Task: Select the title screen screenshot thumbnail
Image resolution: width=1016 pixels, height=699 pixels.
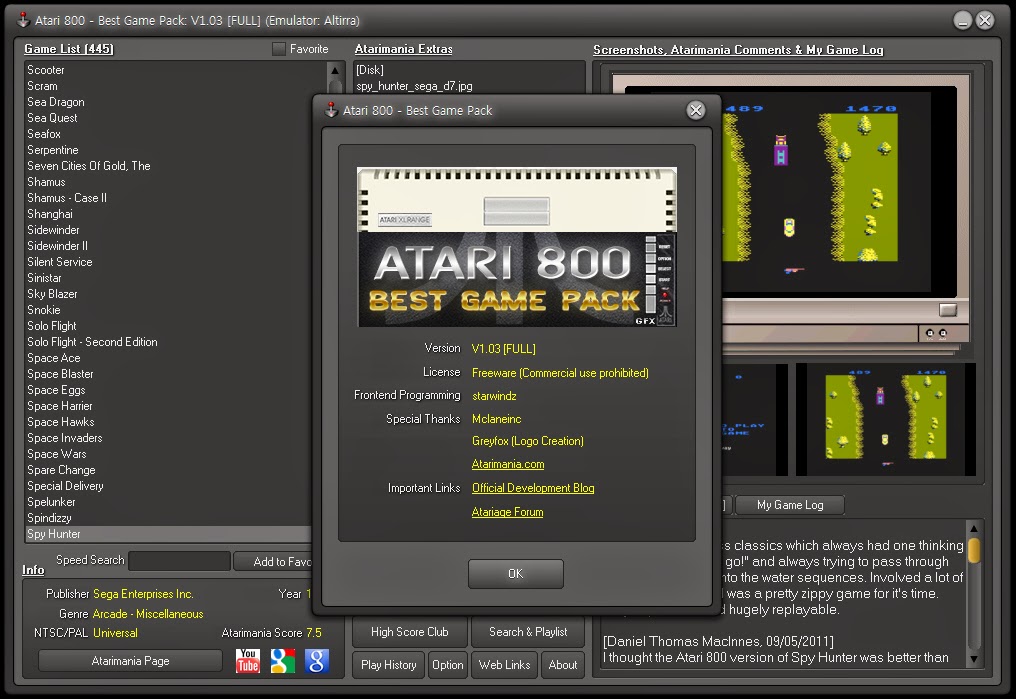Action: [x=755, y=419]
